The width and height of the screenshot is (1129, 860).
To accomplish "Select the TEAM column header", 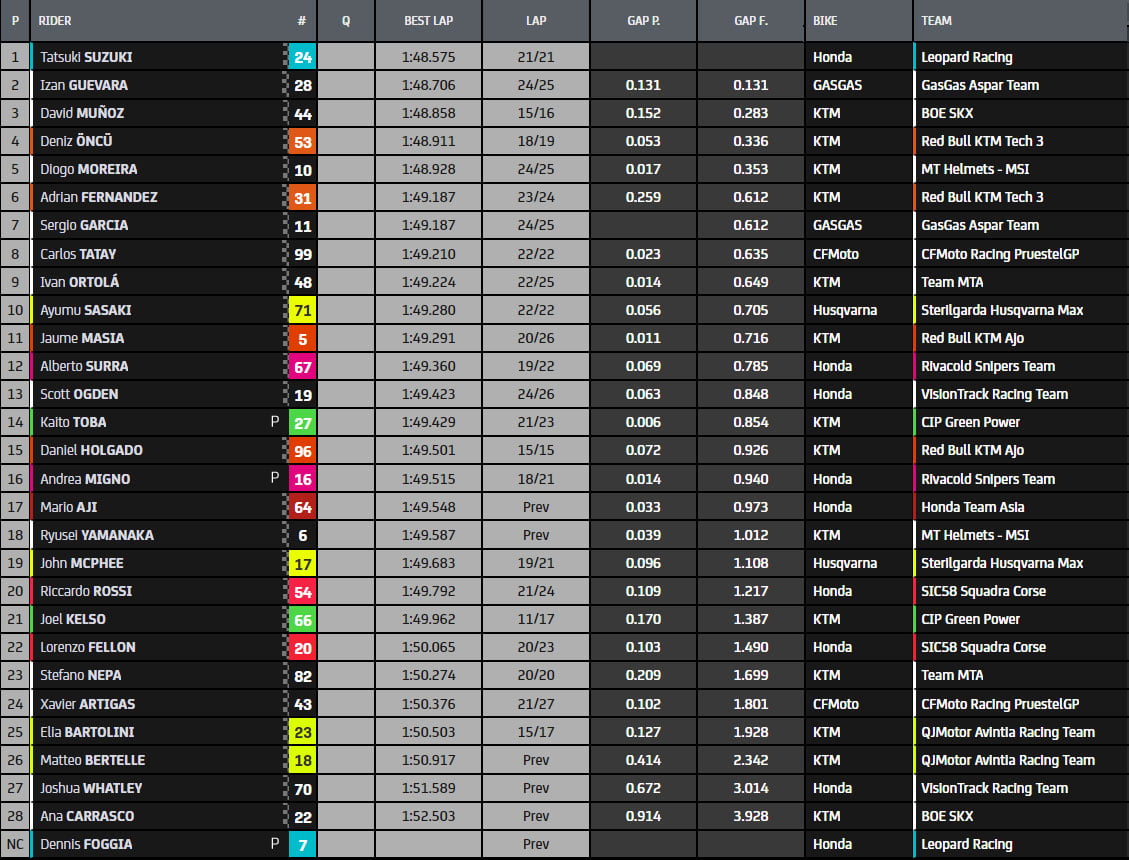I will click(x=936, y=20).
